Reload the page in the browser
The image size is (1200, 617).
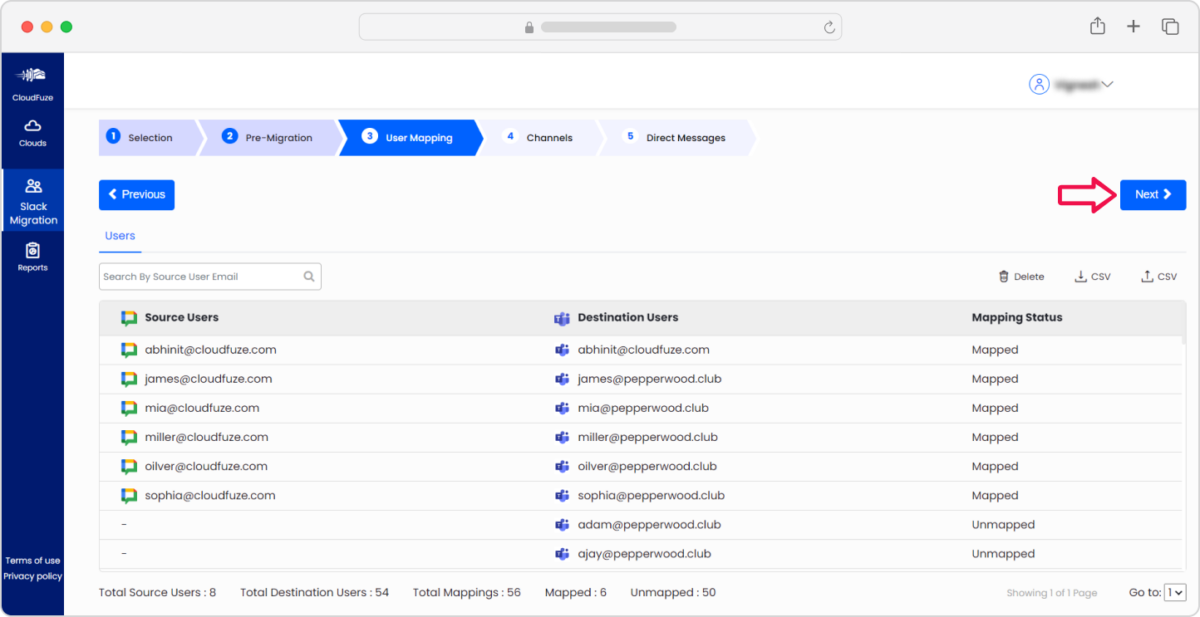[828, 27]
